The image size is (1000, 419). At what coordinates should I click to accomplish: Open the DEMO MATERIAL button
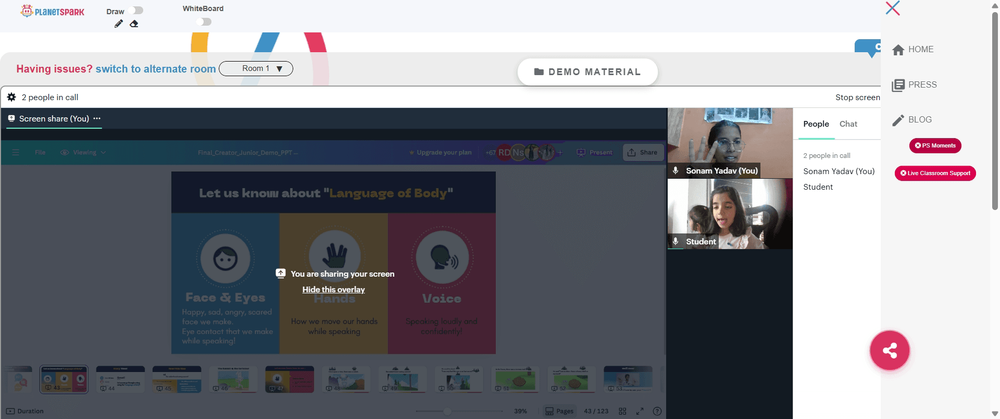click(x=587, y=72)
